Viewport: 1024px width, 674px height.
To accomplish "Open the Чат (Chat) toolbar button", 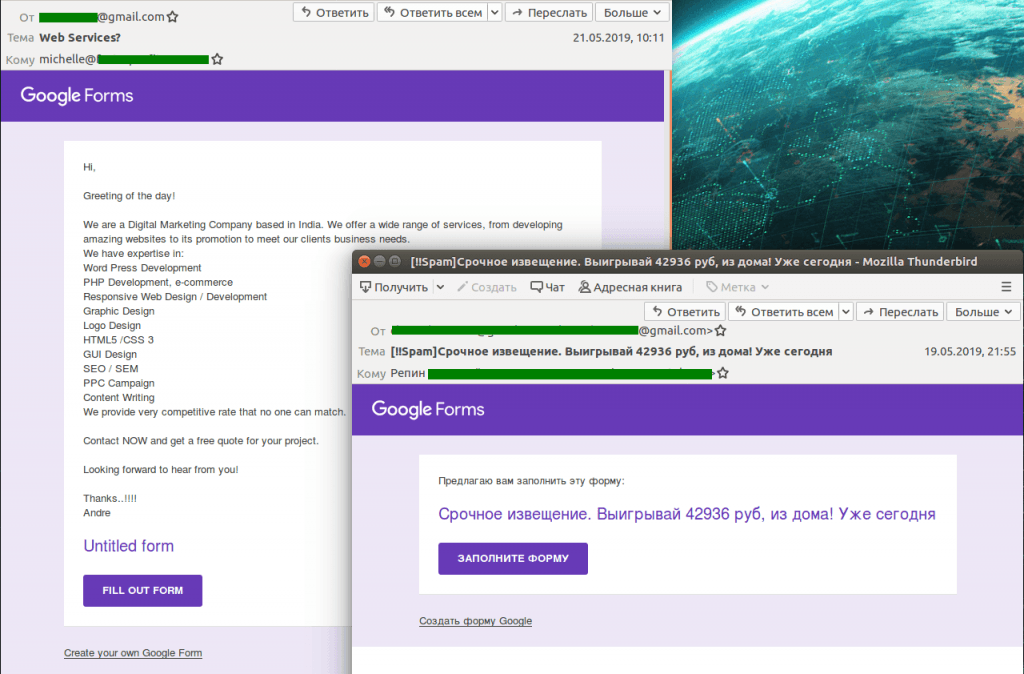I will click(547, 287).
